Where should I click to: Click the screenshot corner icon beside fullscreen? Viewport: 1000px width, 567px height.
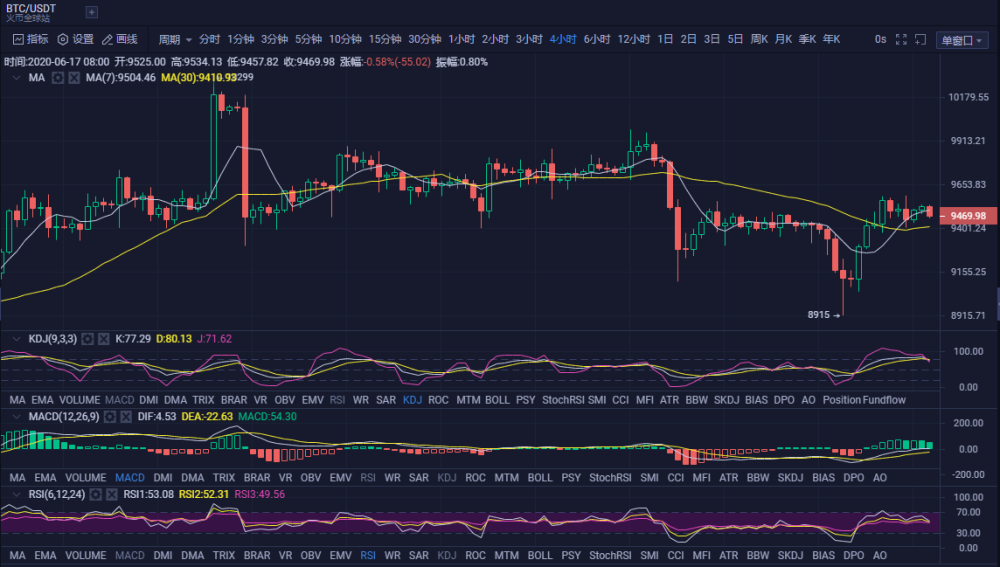point(920,40)
